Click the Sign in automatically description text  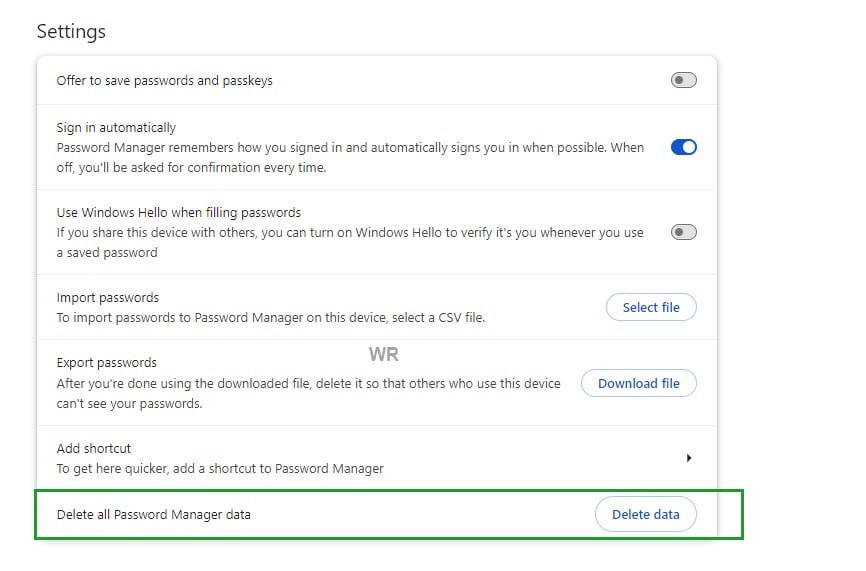pyautogui.click(x=350, y=157)
